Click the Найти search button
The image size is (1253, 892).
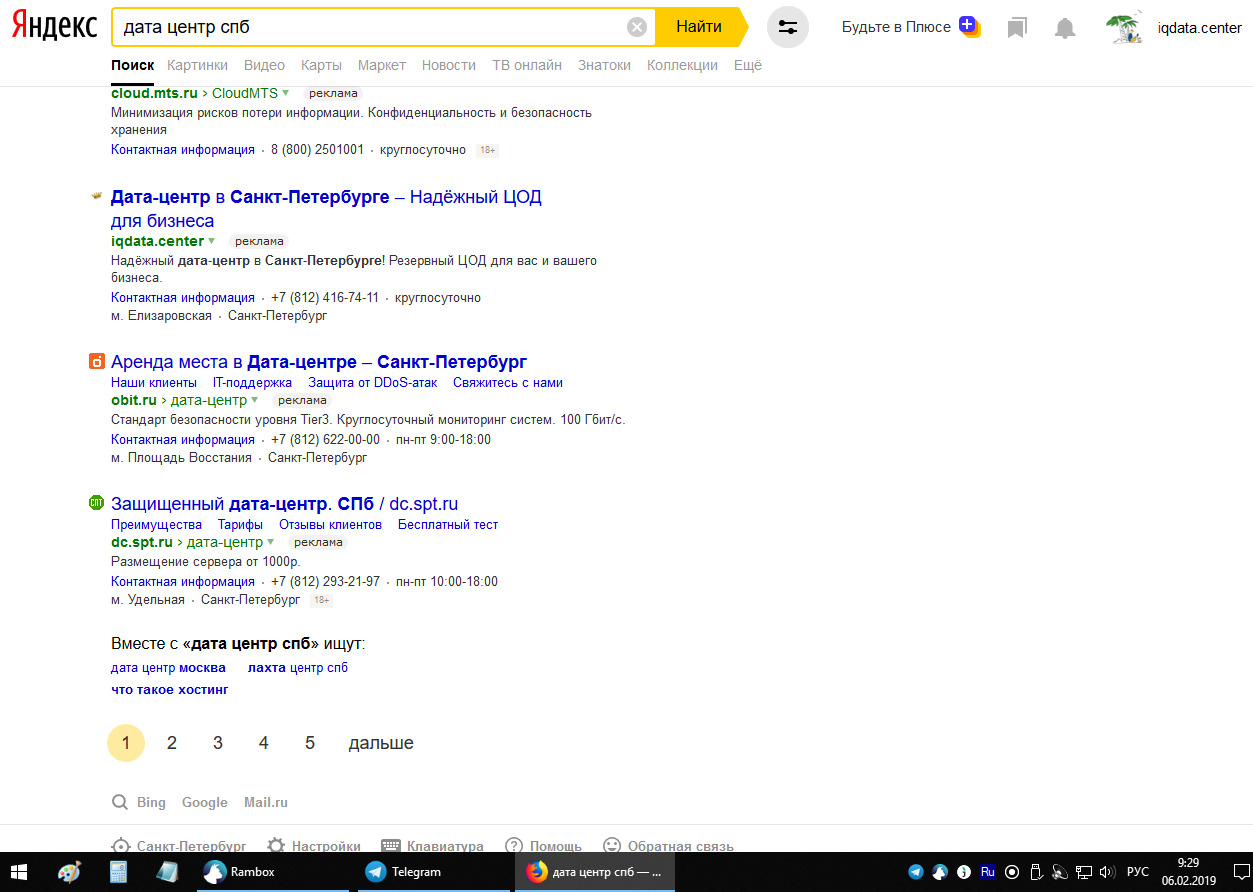[699, 27]
